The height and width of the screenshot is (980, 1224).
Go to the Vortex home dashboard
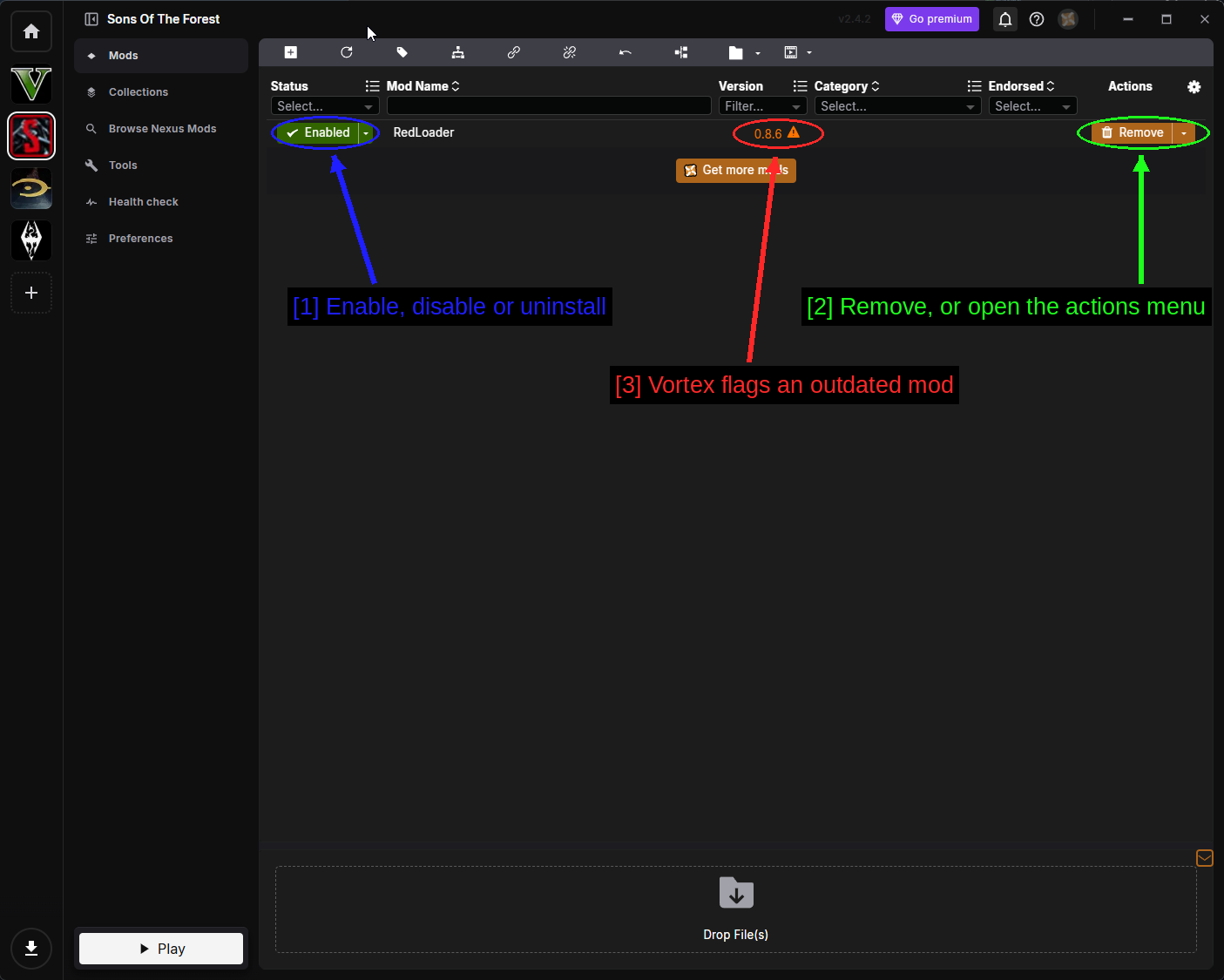[x=31, y=31]
